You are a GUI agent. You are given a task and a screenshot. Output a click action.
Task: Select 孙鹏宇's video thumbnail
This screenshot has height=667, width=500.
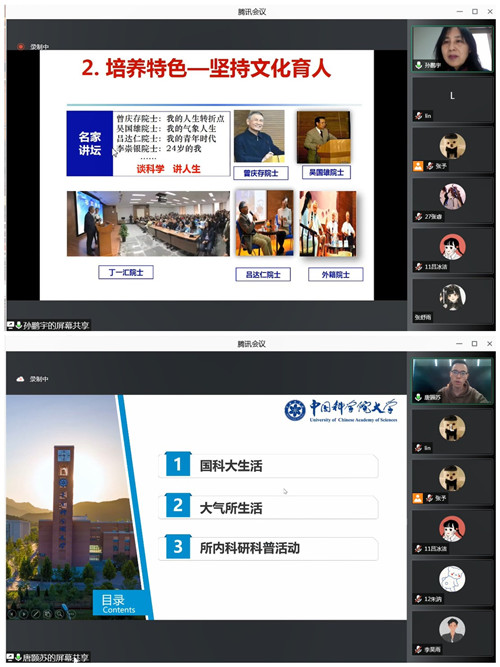[x=452, y=48]
